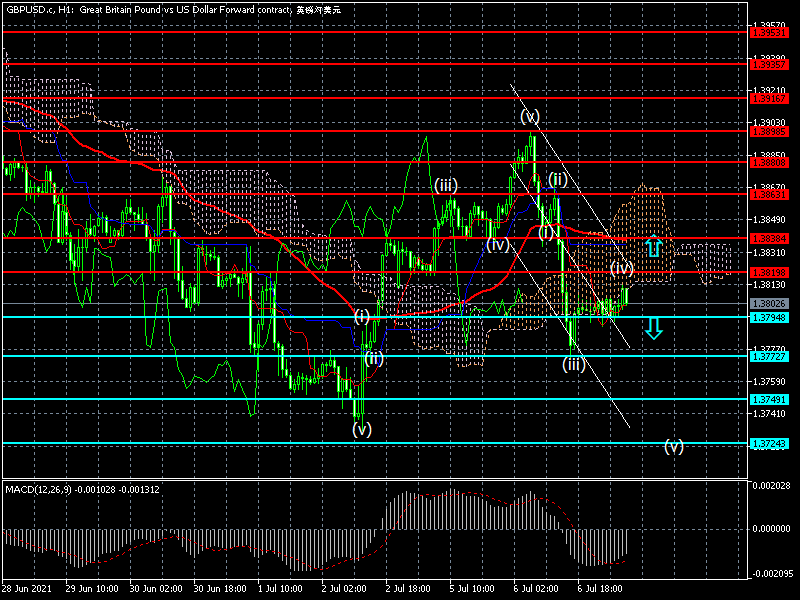This screenshot has height=600, width=800.
Task: Click the 30 Jun 02:00 time label
Action: 156,588
